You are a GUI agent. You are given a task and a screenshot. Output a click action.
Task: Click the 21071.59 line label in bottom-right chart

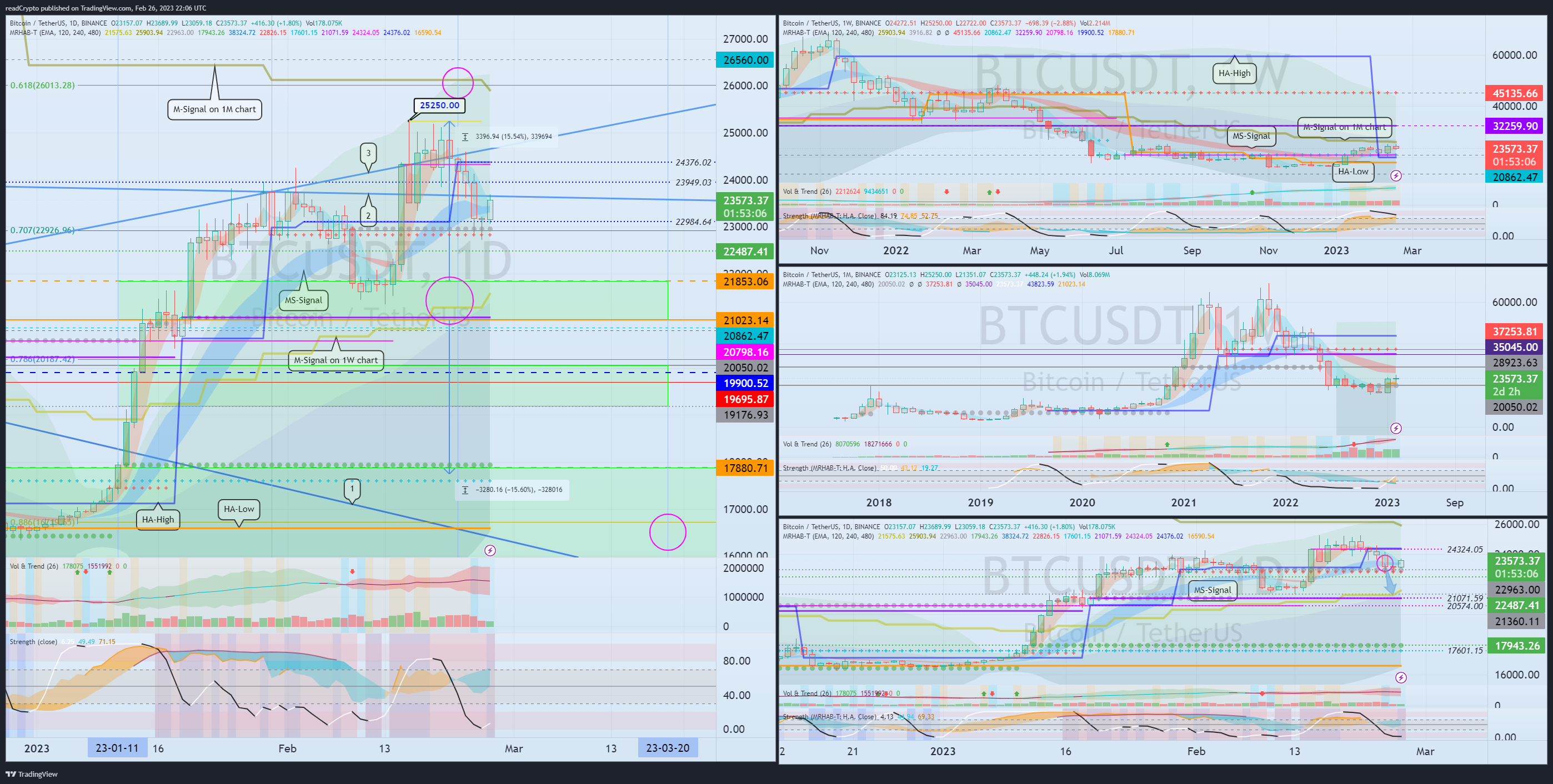[1464, 598]
